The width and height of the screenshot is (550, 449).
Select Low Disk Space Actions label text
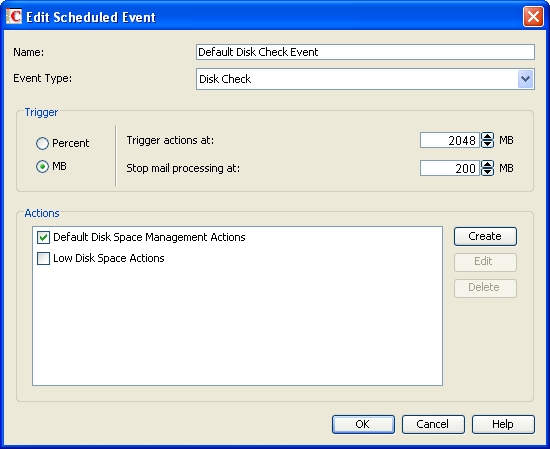pyautogui.click(x=109, y=259)
